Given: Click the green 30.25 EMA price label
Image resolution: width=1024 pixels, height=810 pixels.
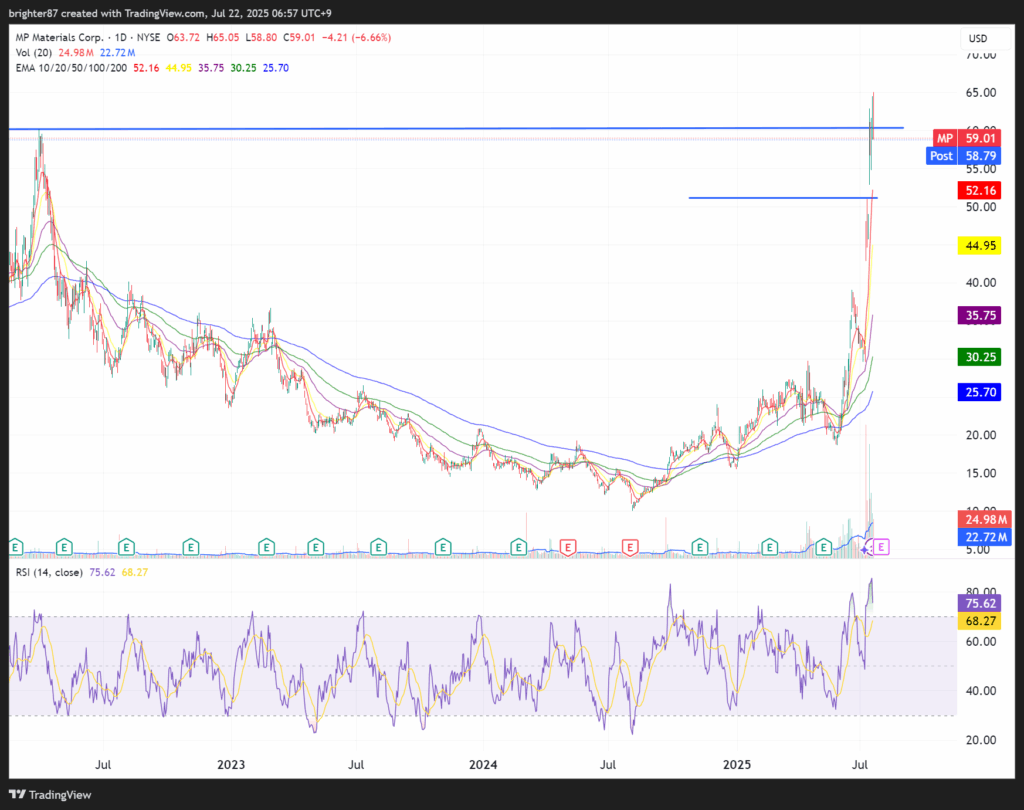Looking at the screenshot, I should point(980,357).
